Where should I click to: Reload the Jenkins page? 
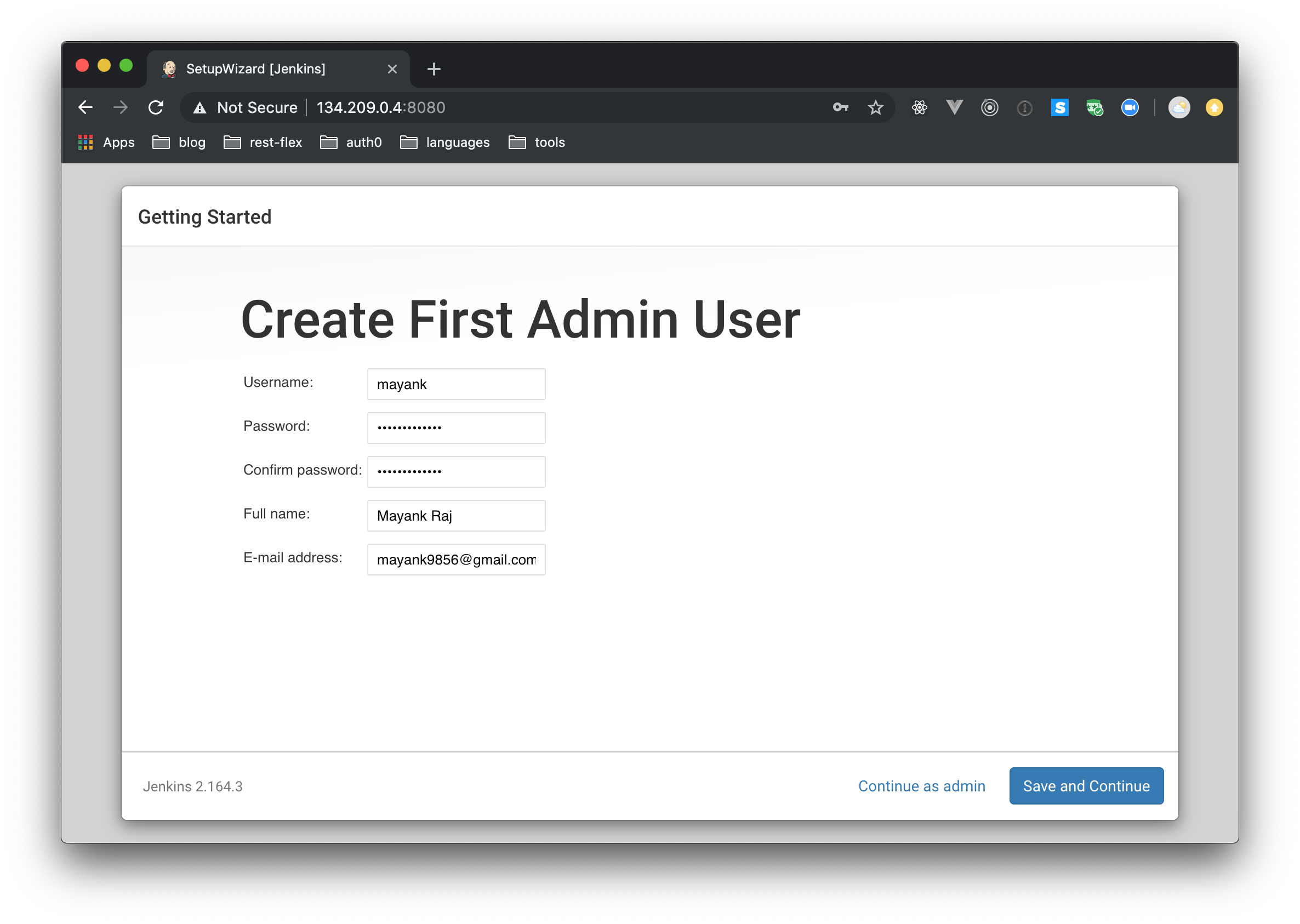pyautogui.click(x=156, y=107)
